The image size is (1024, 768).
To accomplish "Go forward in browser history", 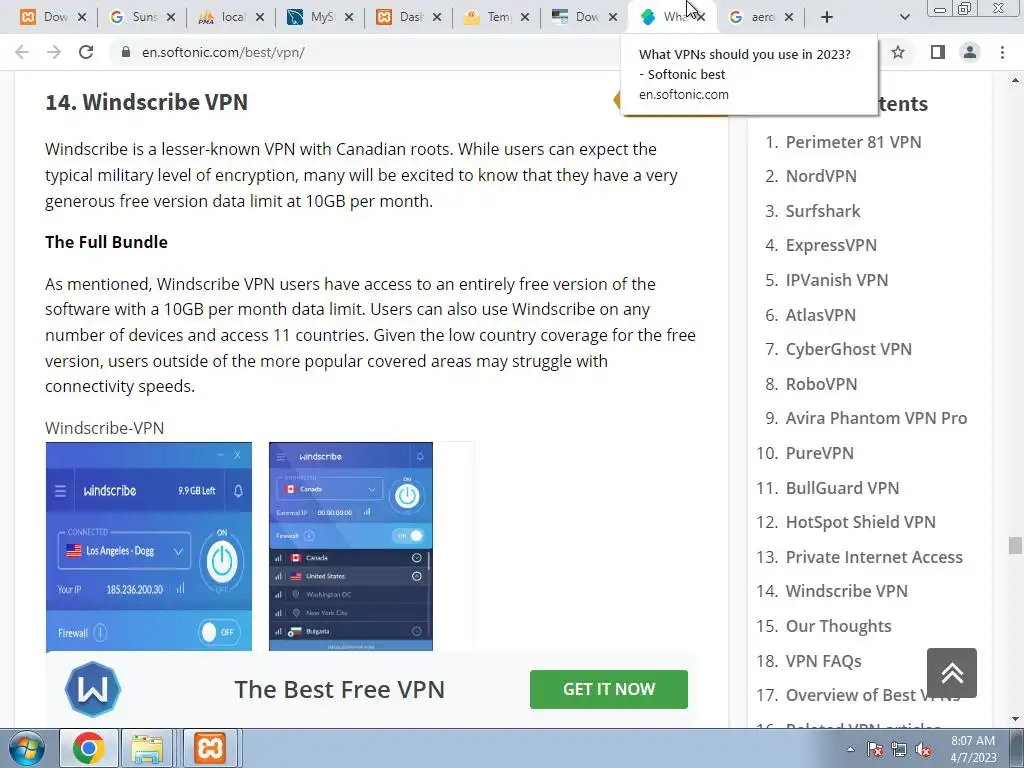I will [54, 52].
